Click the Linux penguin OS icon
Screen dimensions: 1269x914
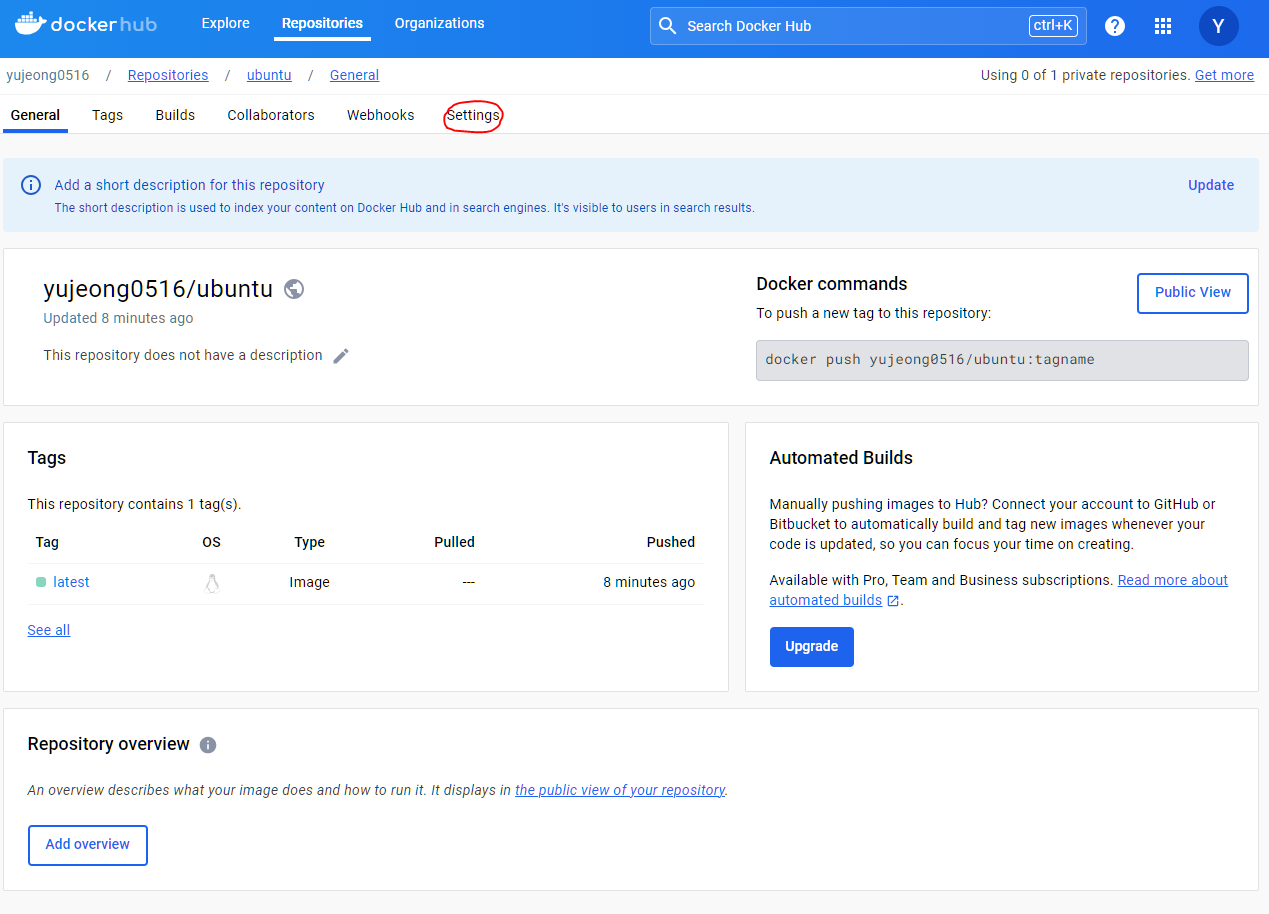tap(211, 583)
